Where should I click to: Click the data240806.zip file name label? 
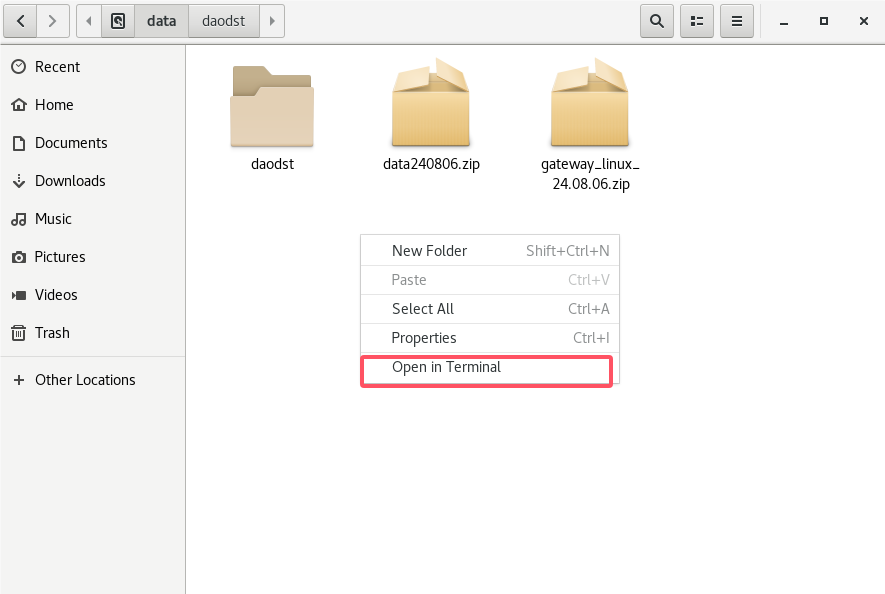click(x=431, y=164)
